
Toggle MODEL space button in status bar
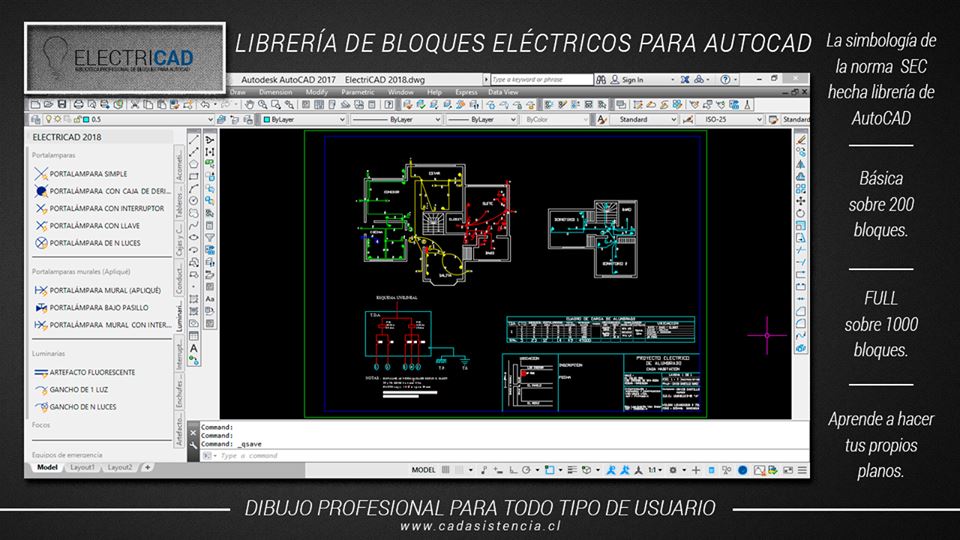tap(424, 470)
